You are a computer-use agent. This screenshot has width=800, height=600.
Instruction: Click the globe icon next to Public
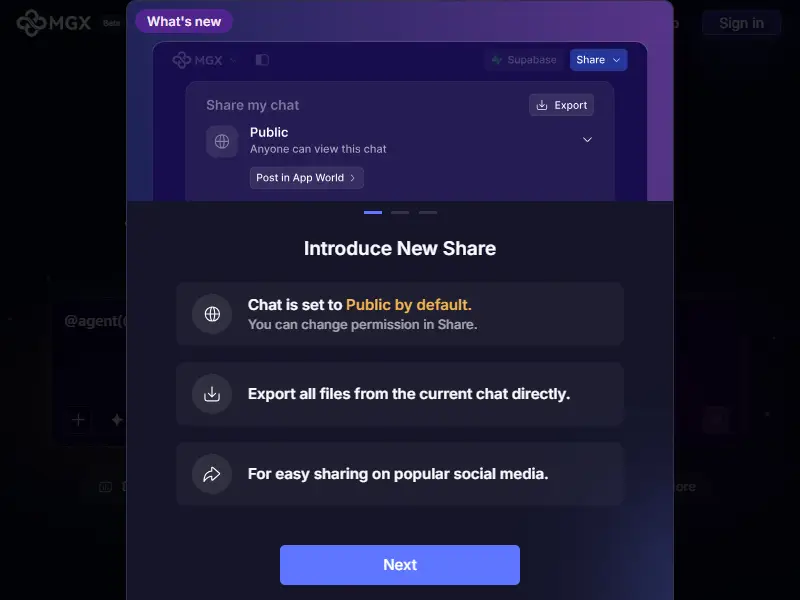(222, 141)
